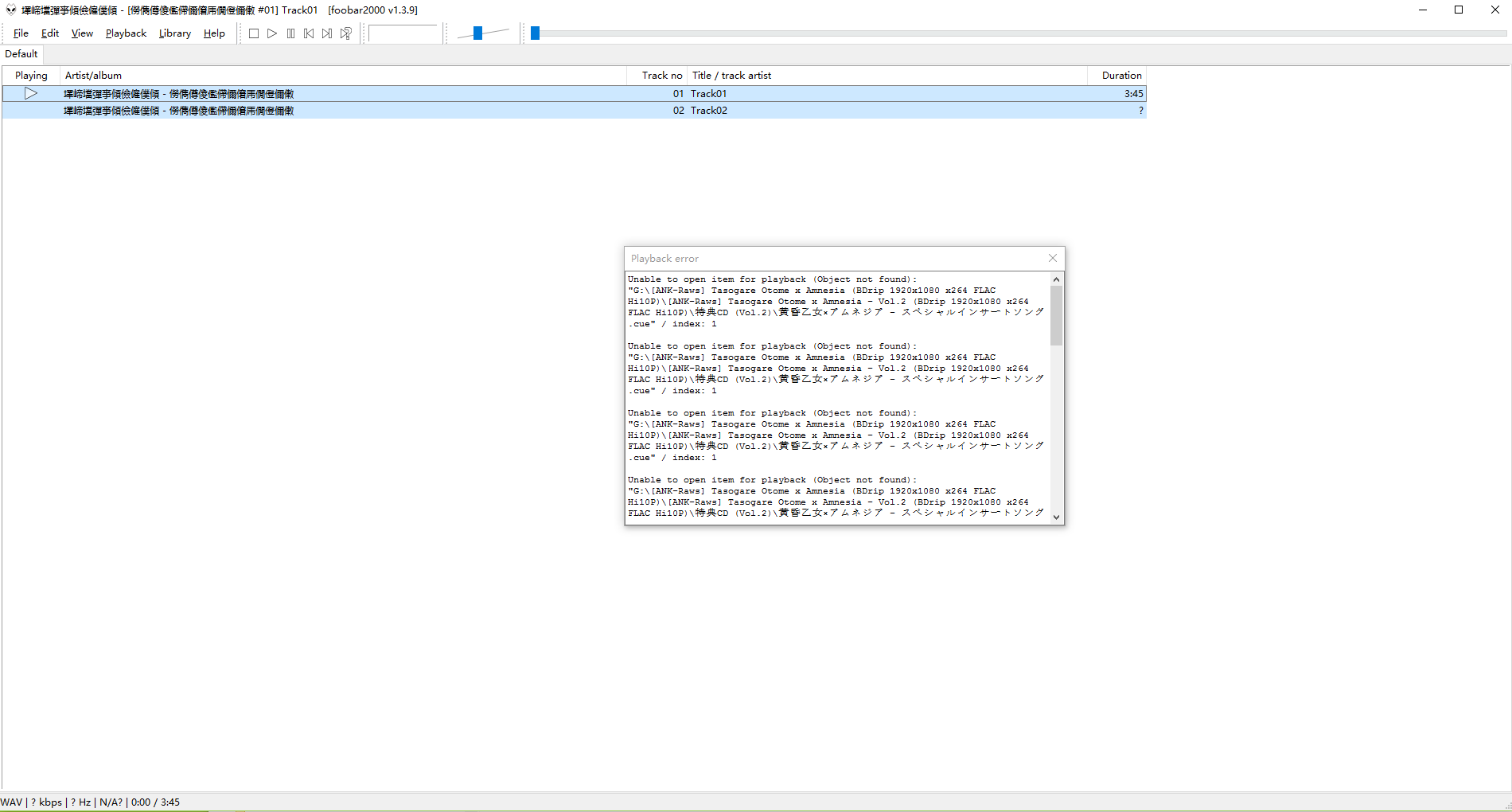Click the 3:45 duration value
The height and width of the screenshot is (812, 1512).
coord(1133,94)
